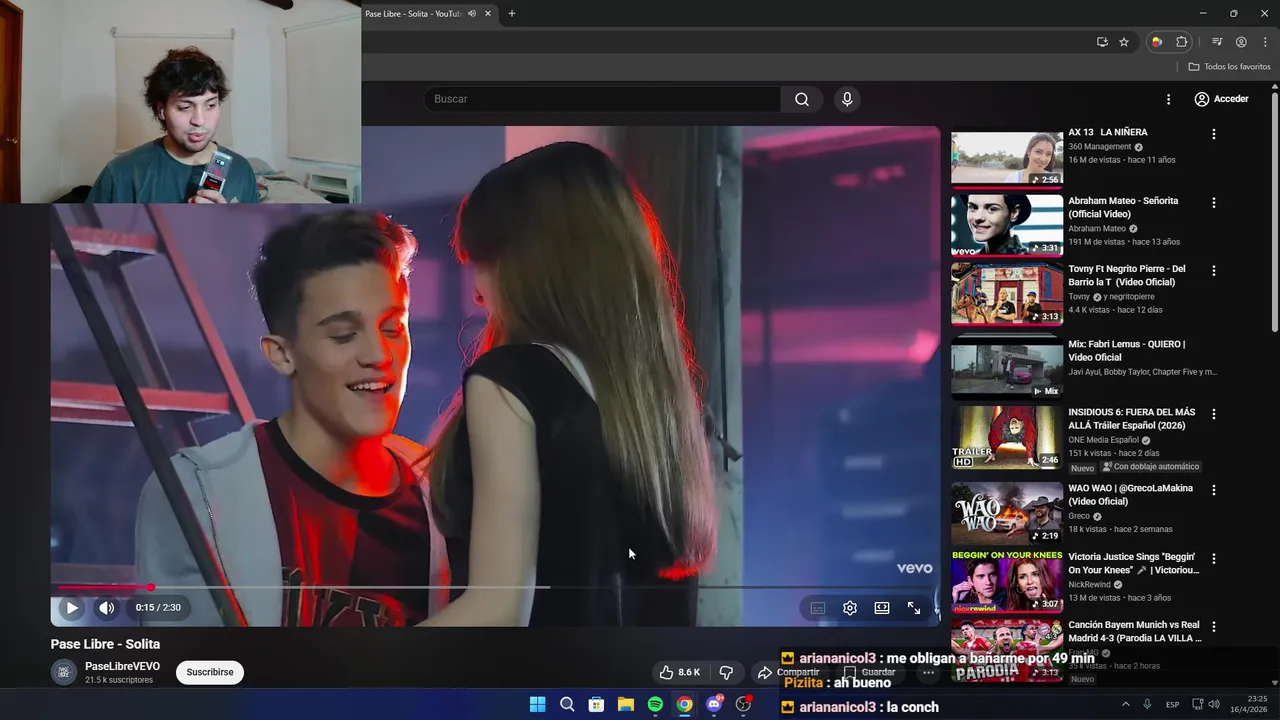Viewport: 1280px width, 720px height.
Task: Click the install app icon in address bar
Action: click(1102, 42)
